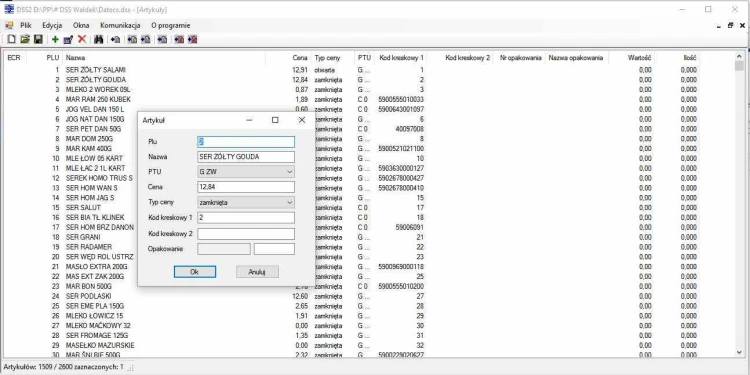Select the row SER EME PLA 150G

point(351,306)
